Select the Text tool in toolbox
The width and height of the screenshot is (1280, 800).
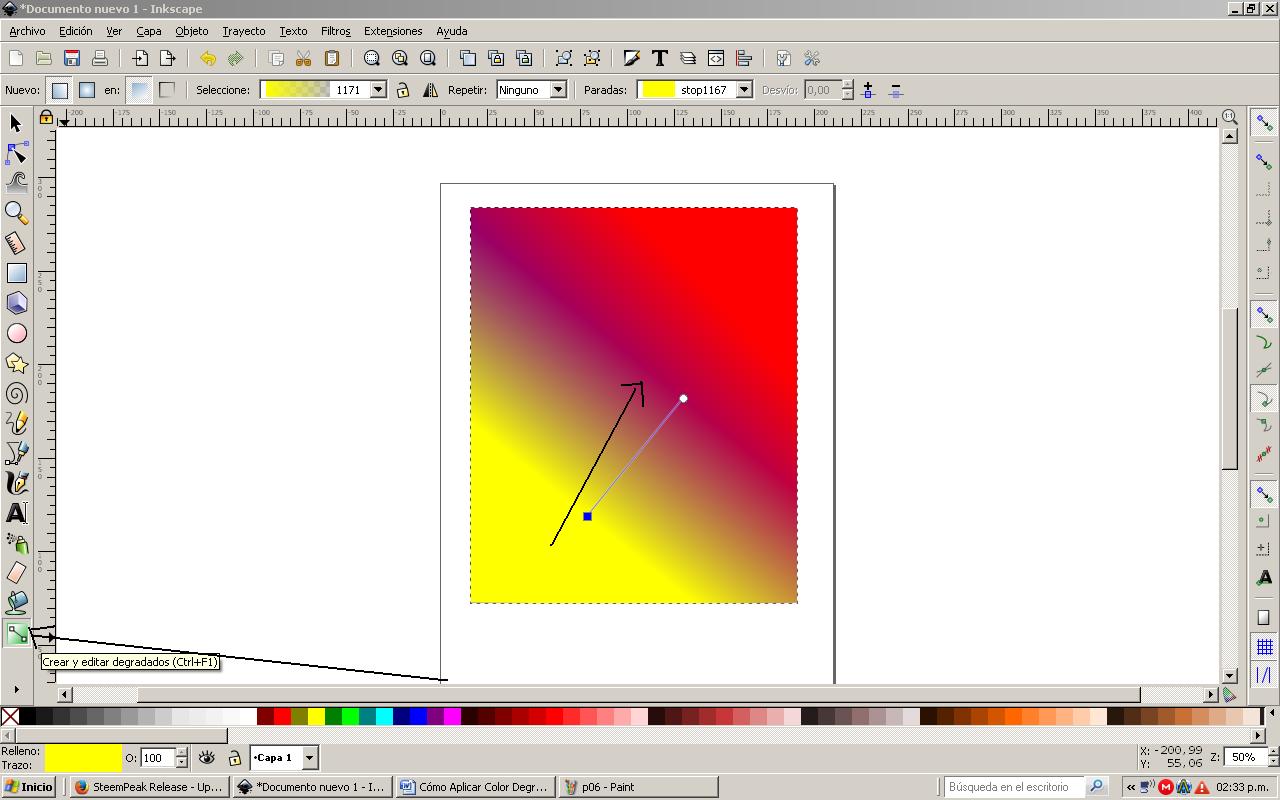coord(16,513)
